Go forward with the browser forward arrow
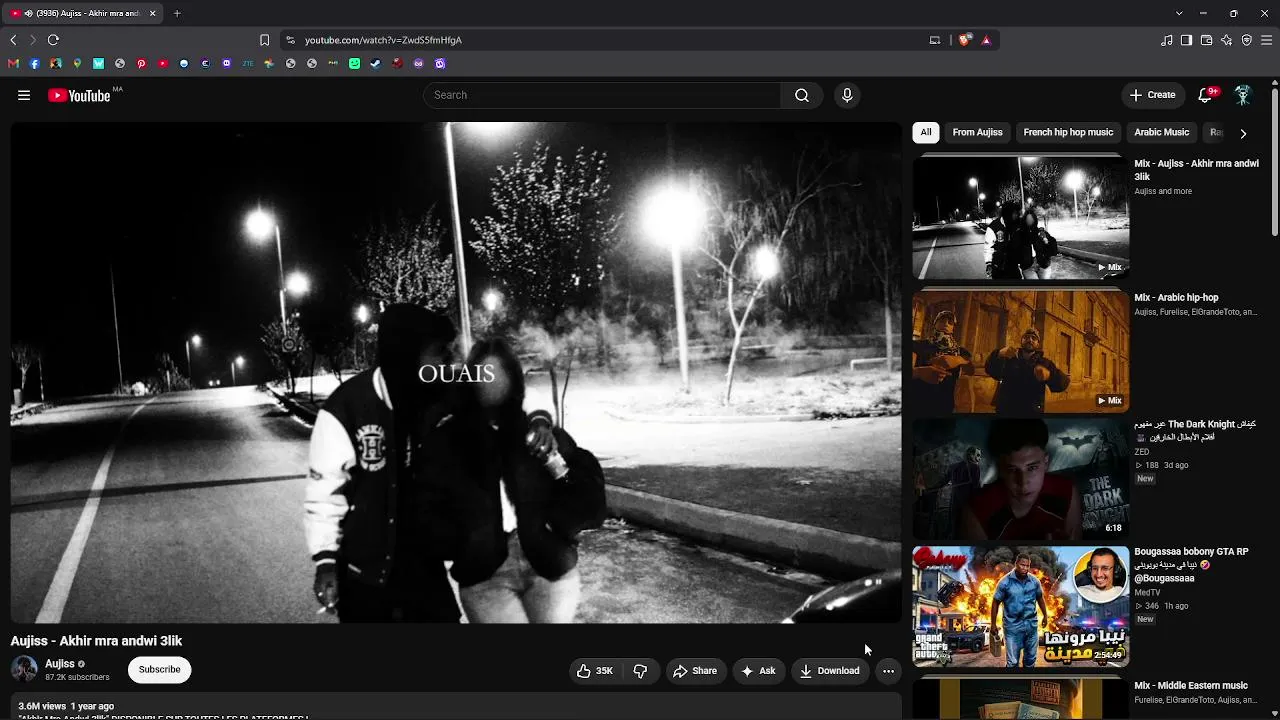 pos(33,40)
